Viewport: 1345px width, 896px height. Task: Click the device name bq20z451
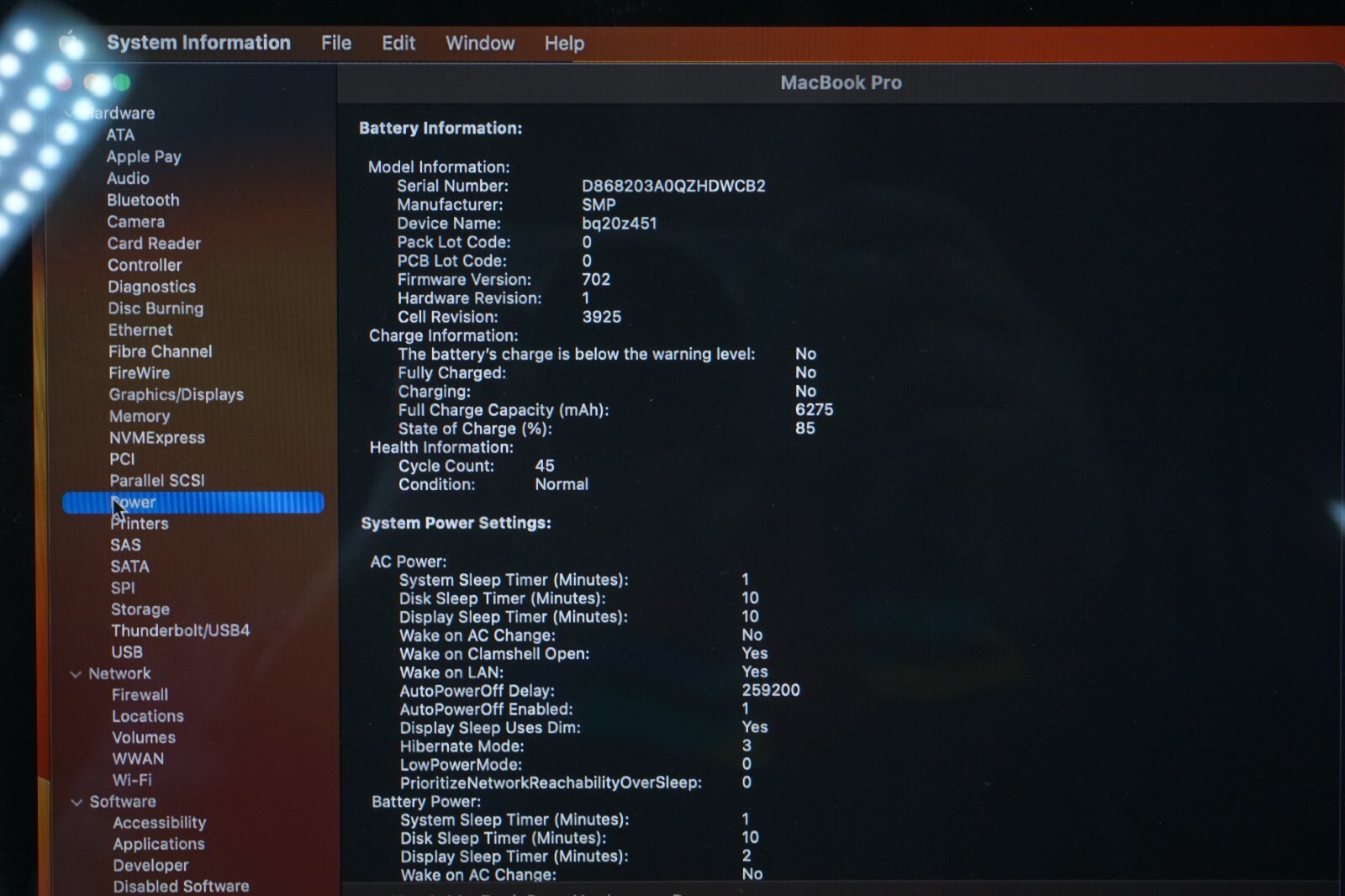(619, 224)
